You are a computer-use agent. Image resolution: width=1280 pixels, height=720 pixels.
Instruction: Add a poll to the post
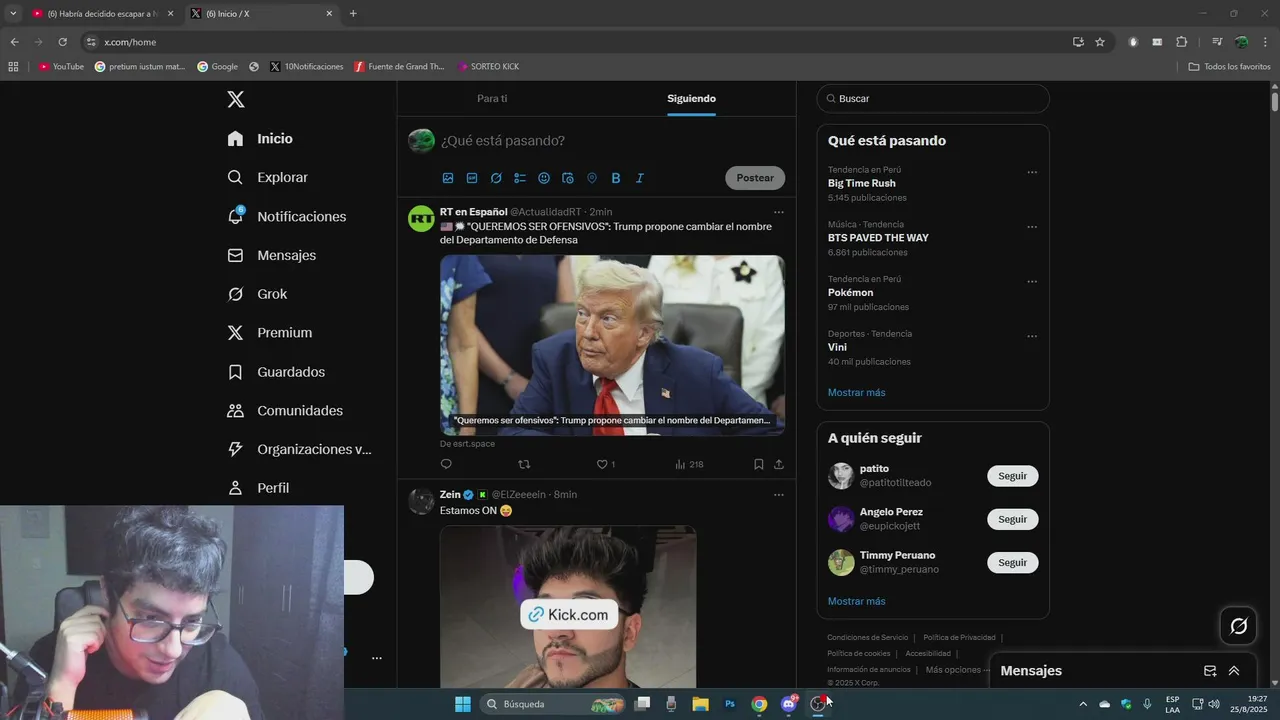[520, 178]
